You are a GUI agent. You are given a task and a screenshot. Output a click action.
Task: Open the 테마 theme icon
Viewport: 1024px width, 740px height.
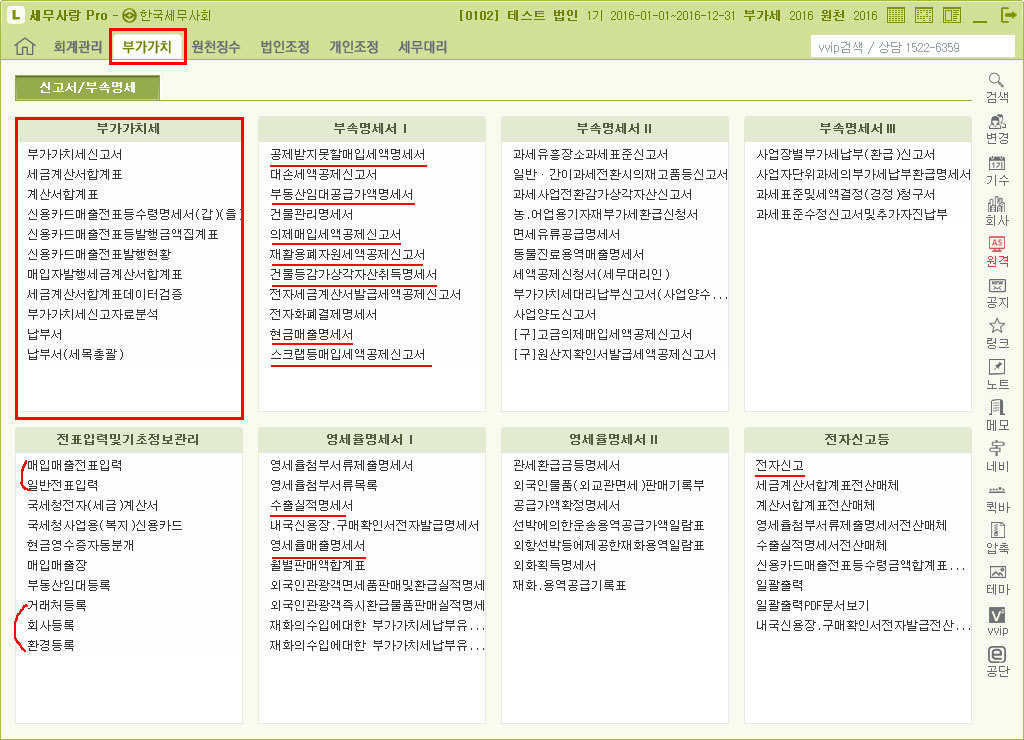997,579
